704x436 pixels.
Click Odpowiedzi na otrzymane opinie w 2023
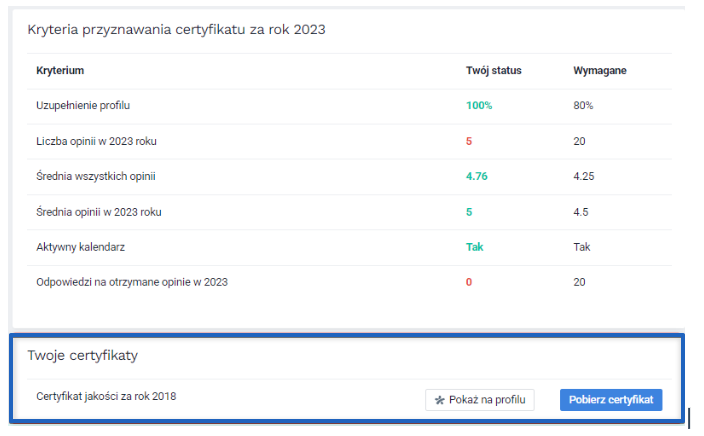pyautogui.click(x=131, y=282)
